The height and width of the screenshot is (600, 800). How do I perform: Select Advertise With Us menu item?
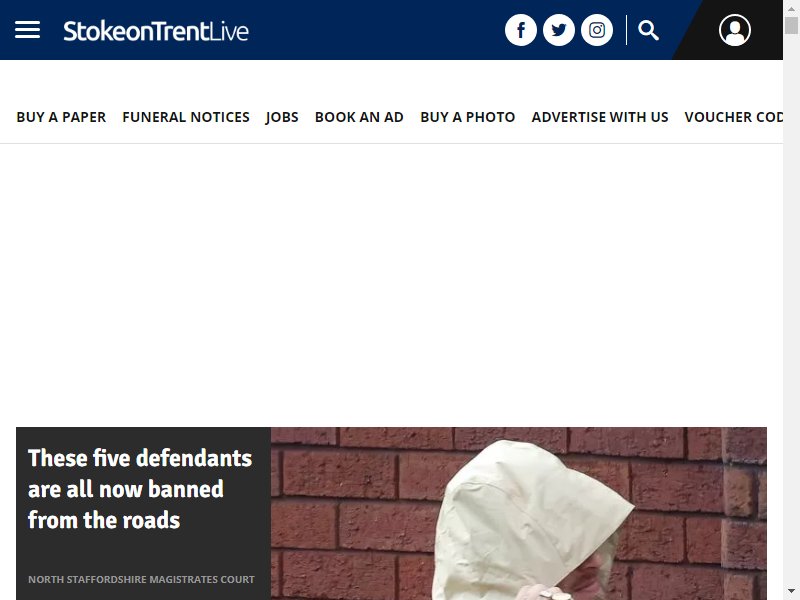click(599, 117)
